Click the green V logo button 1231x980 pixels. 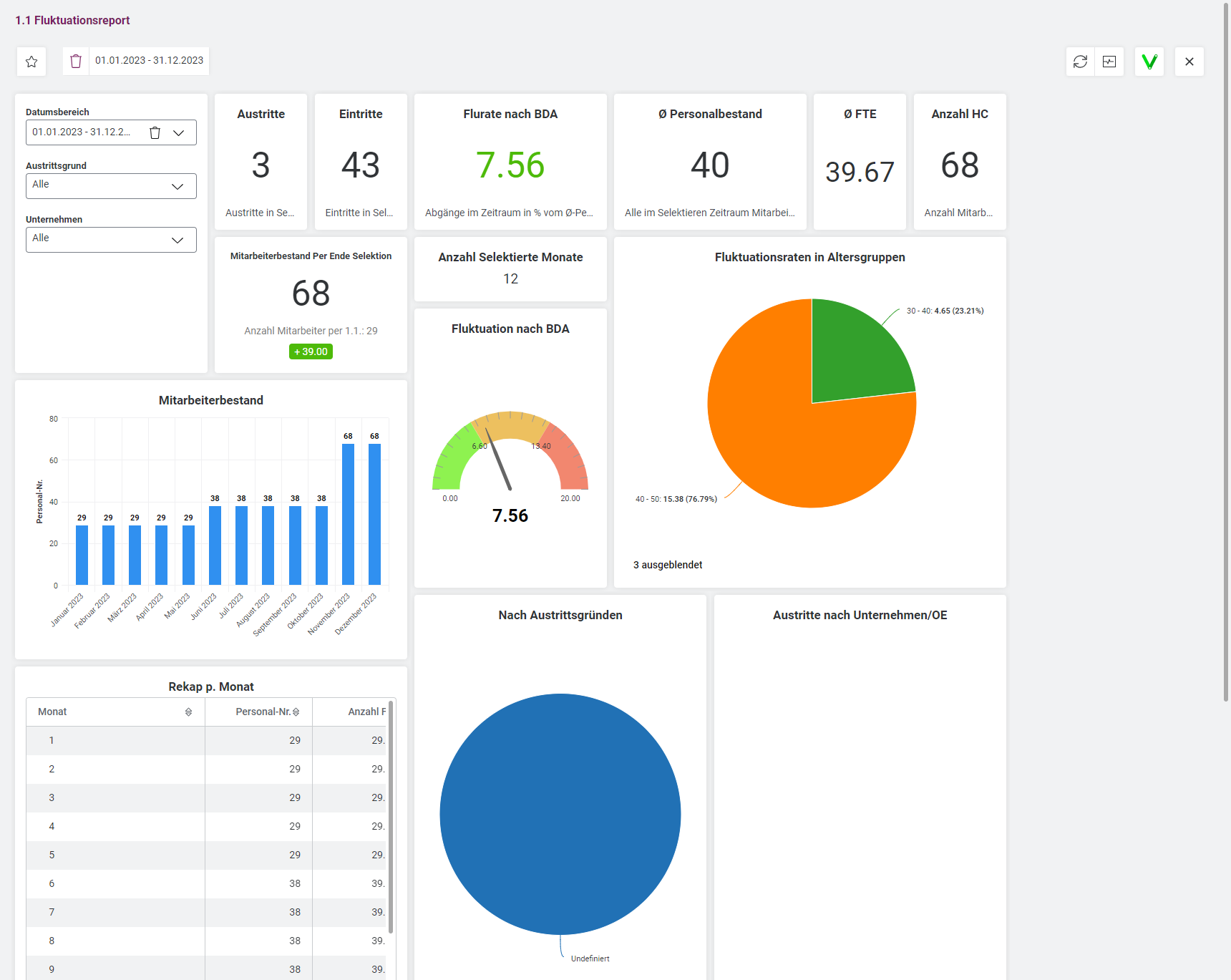[1149, 62]
